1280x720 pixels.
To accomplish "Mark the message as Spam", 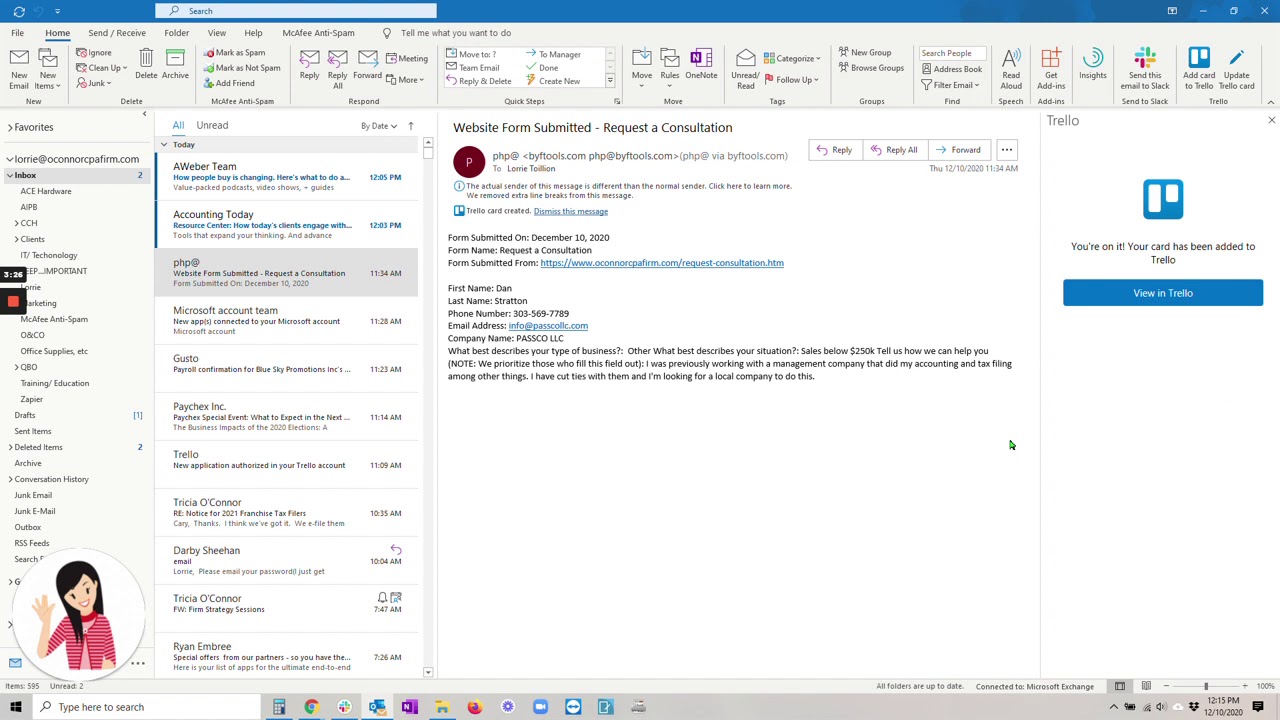I will coord(235,53).
